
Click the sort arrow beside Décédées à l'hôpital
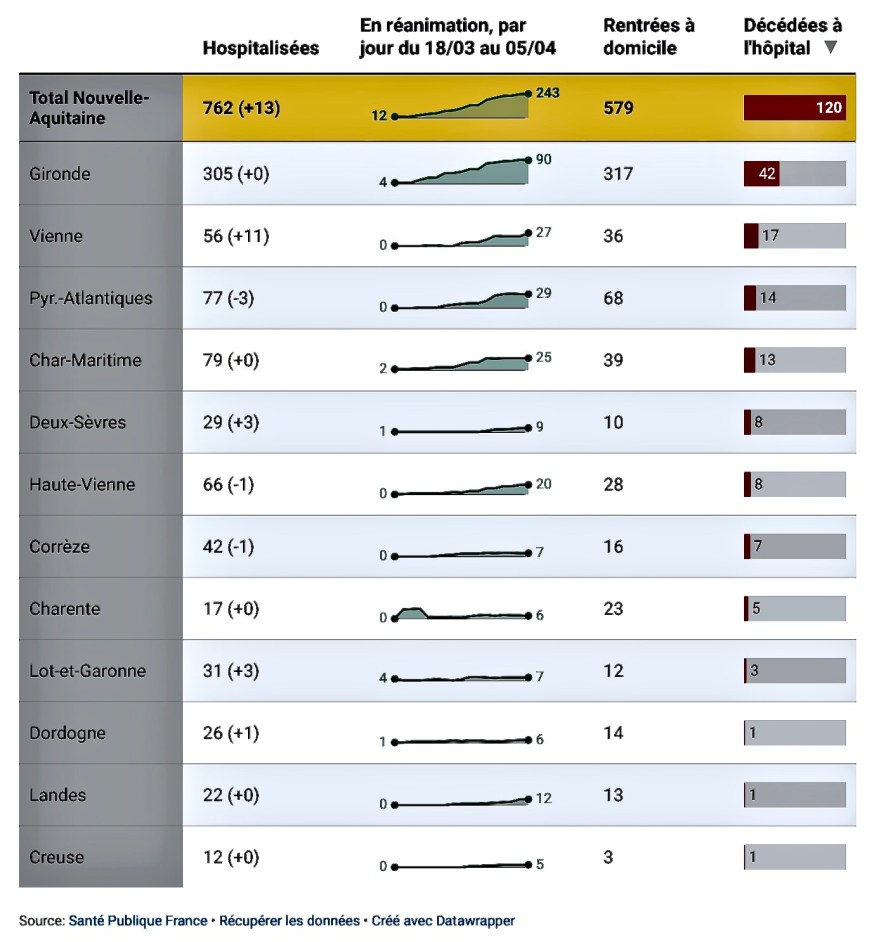click(830, 48)
